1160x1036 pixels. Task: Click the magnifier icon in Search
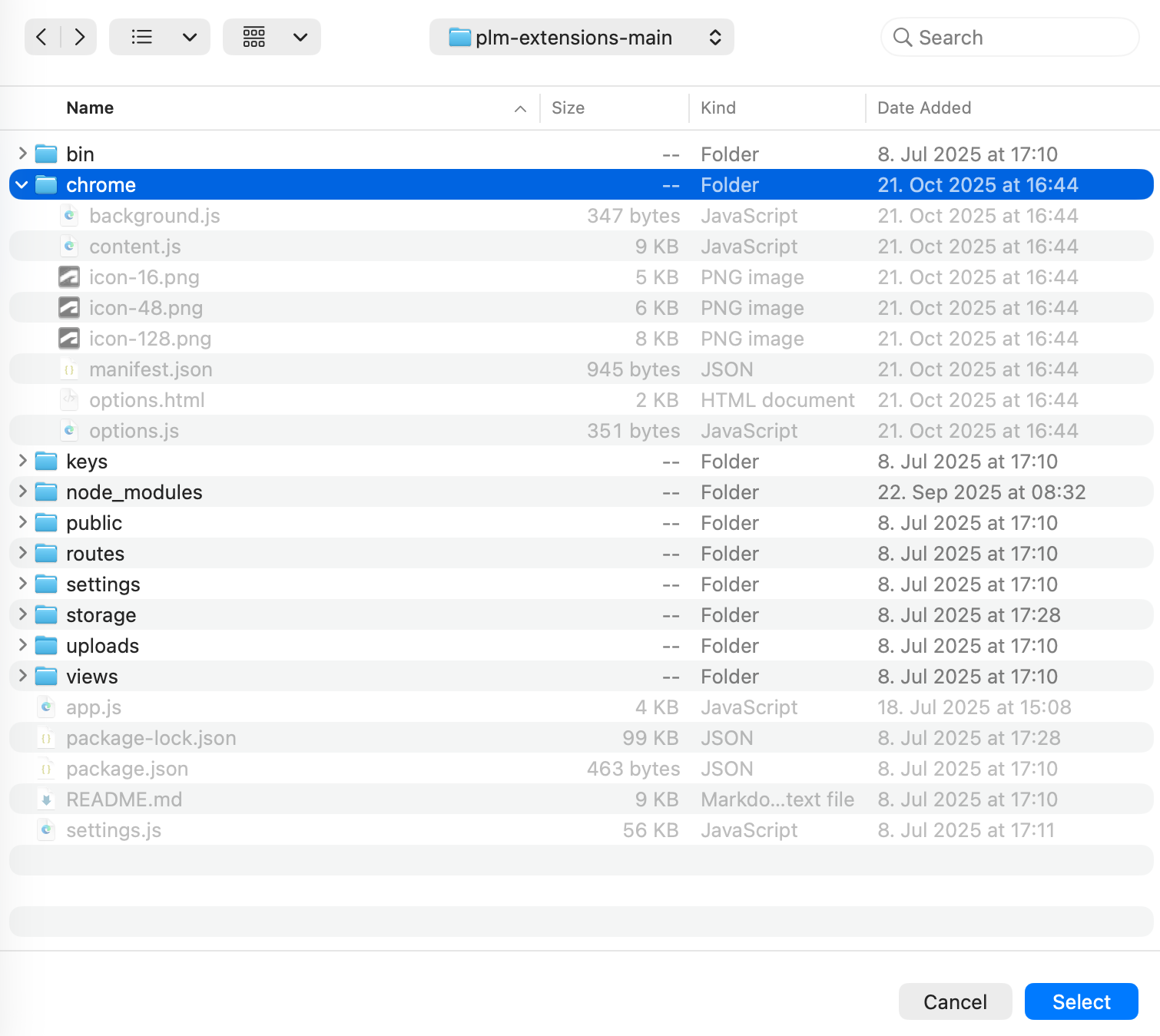pyautogui.click(x=902, y=38)
